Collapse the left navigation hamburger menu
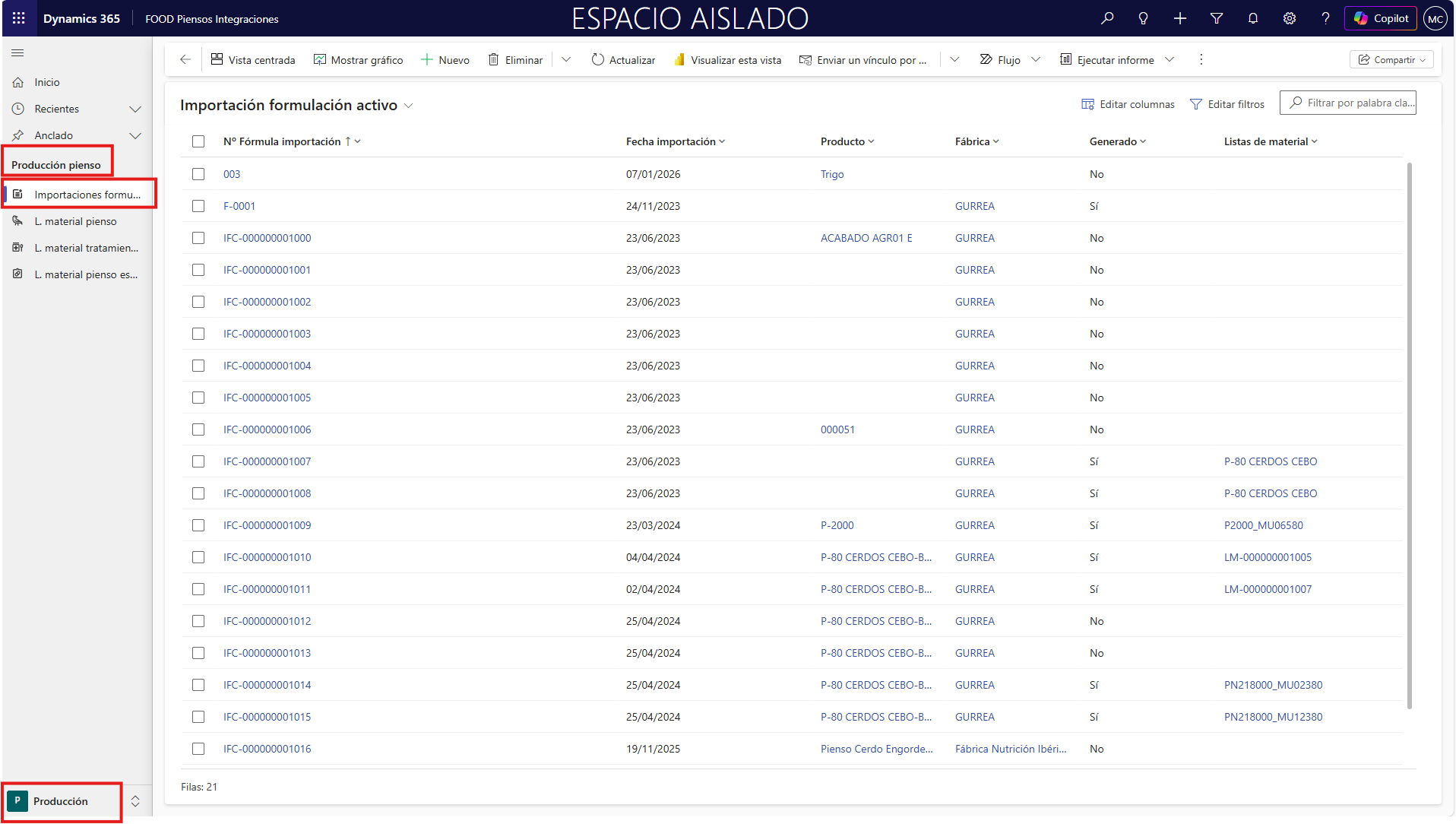 pyautogui.click(x=17, y=53)
